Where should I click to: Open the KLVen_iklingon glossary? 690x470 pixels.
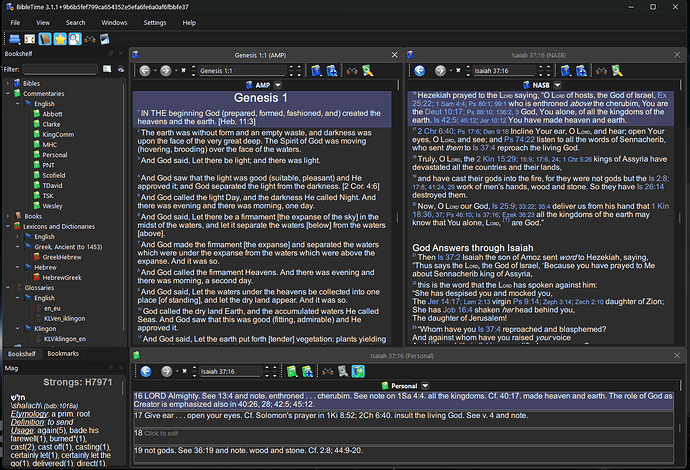tap(64, 318)
